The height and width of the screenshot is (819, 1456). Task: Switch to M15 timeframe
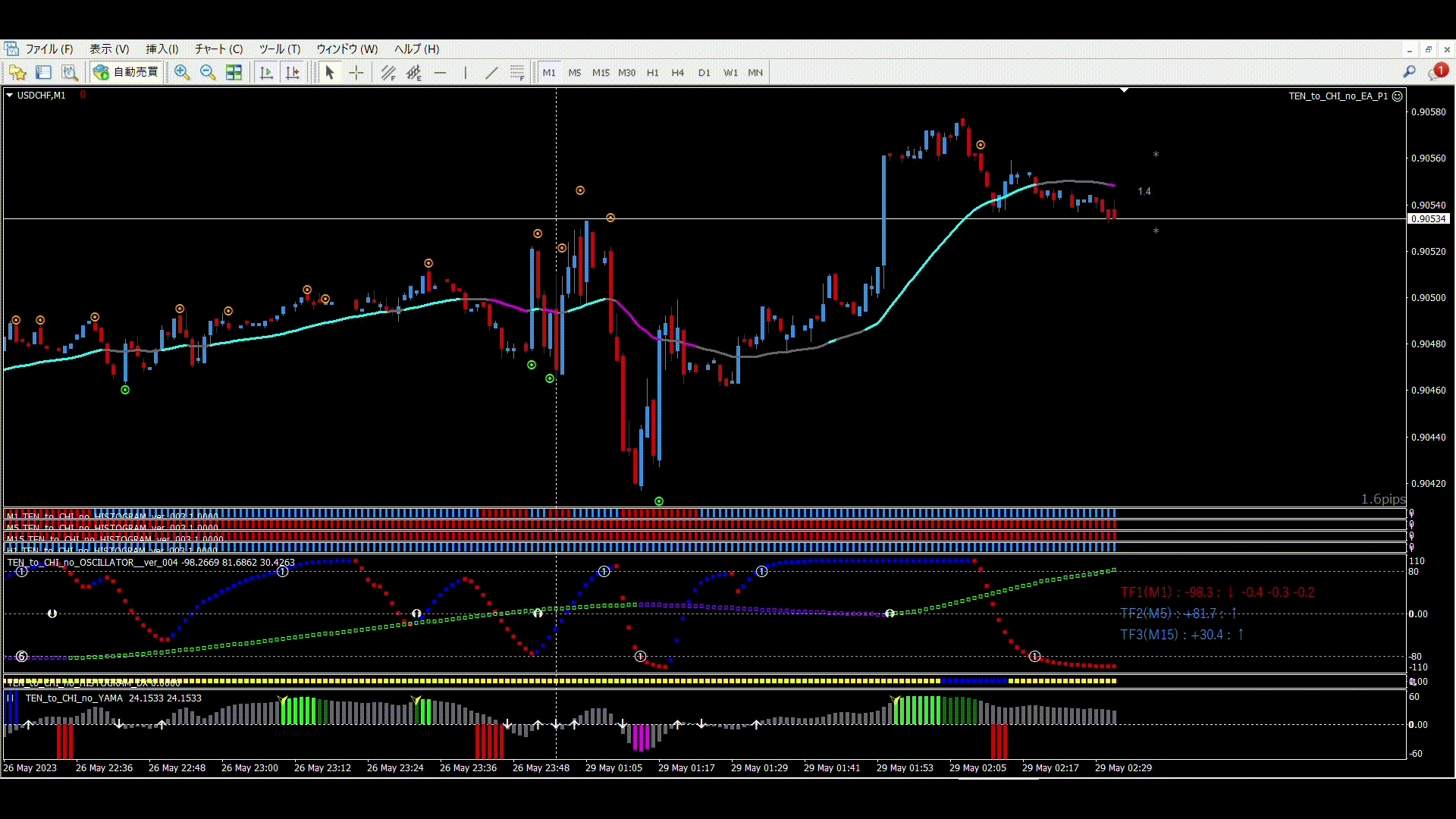click(601, 73)
